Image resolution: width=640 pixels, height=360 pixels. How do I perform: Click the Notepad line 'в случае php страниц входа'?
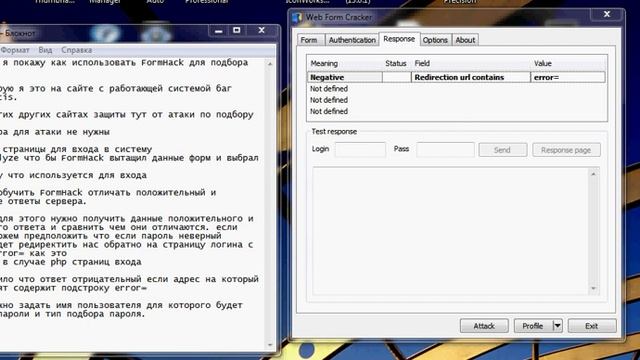(x=71, y=262)
